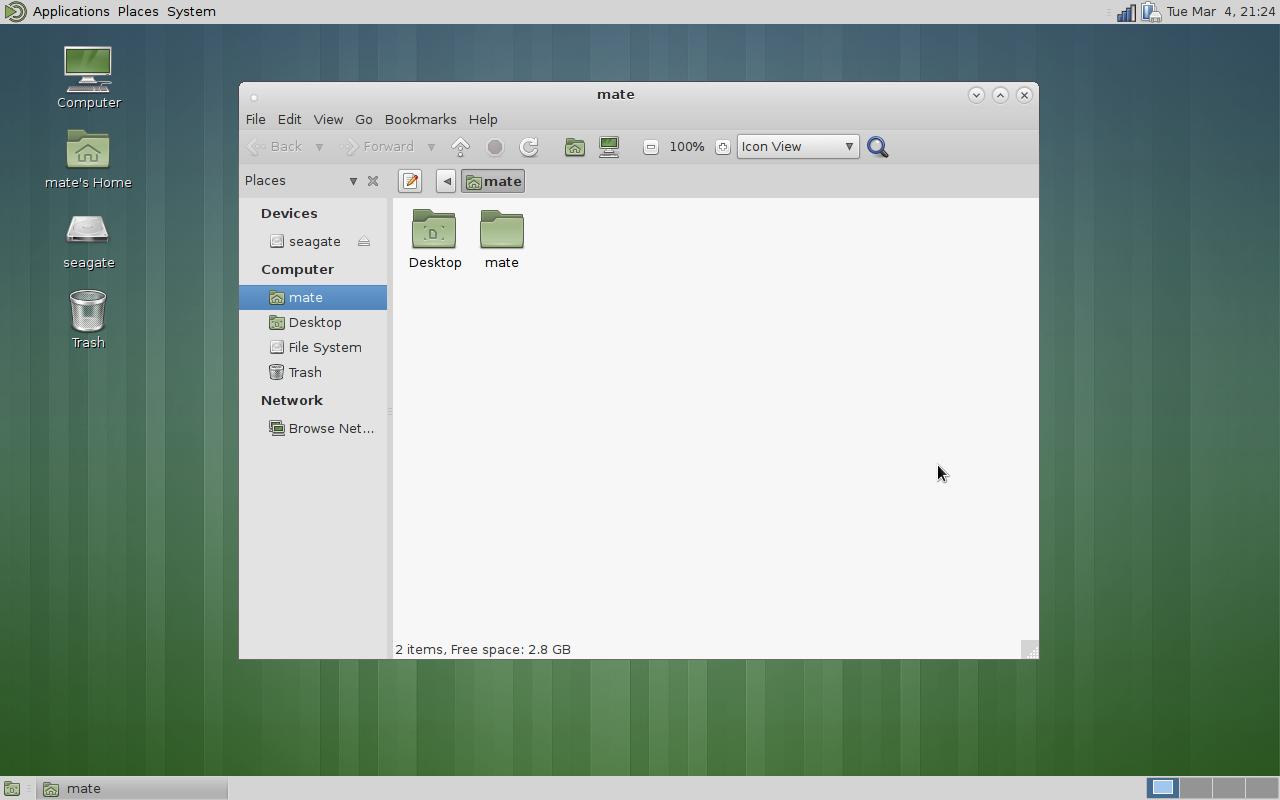This screenshot has width=1280, height=800.
Task: Zoom in using the magnify-plus icon
Action: click(723, 146)
